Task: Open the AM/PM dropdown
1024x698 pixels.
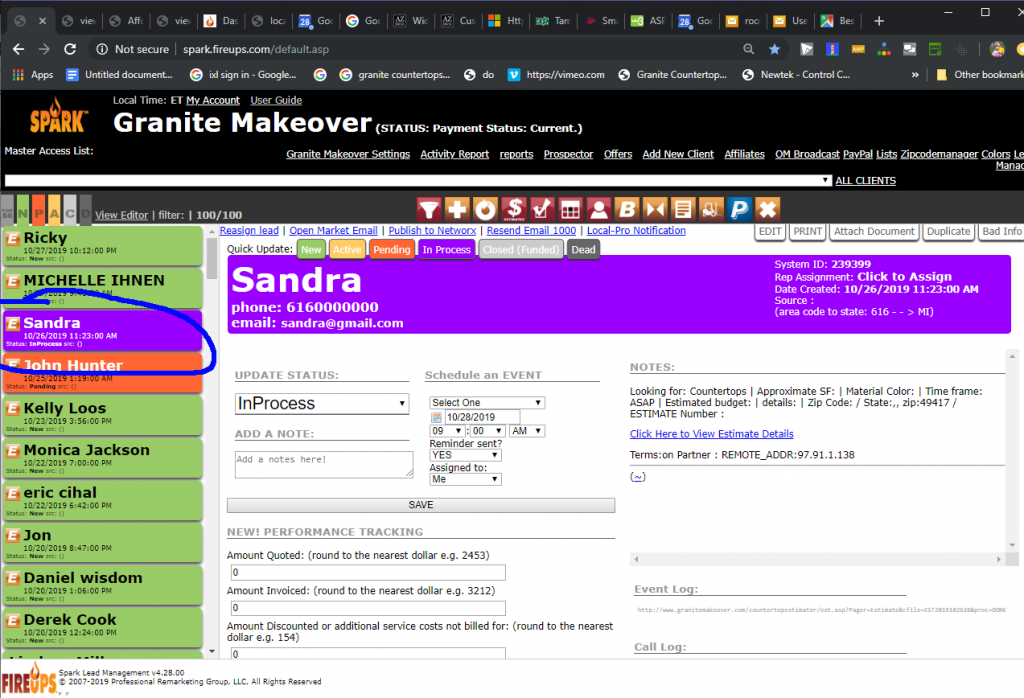Action: click(527, 431)
